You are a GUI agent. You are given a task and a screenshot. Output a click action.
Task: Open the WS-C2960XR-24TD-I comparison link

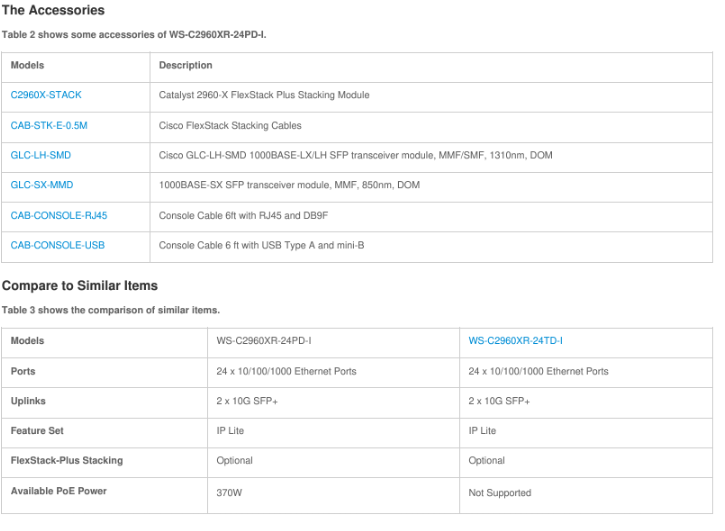[516, 340]
